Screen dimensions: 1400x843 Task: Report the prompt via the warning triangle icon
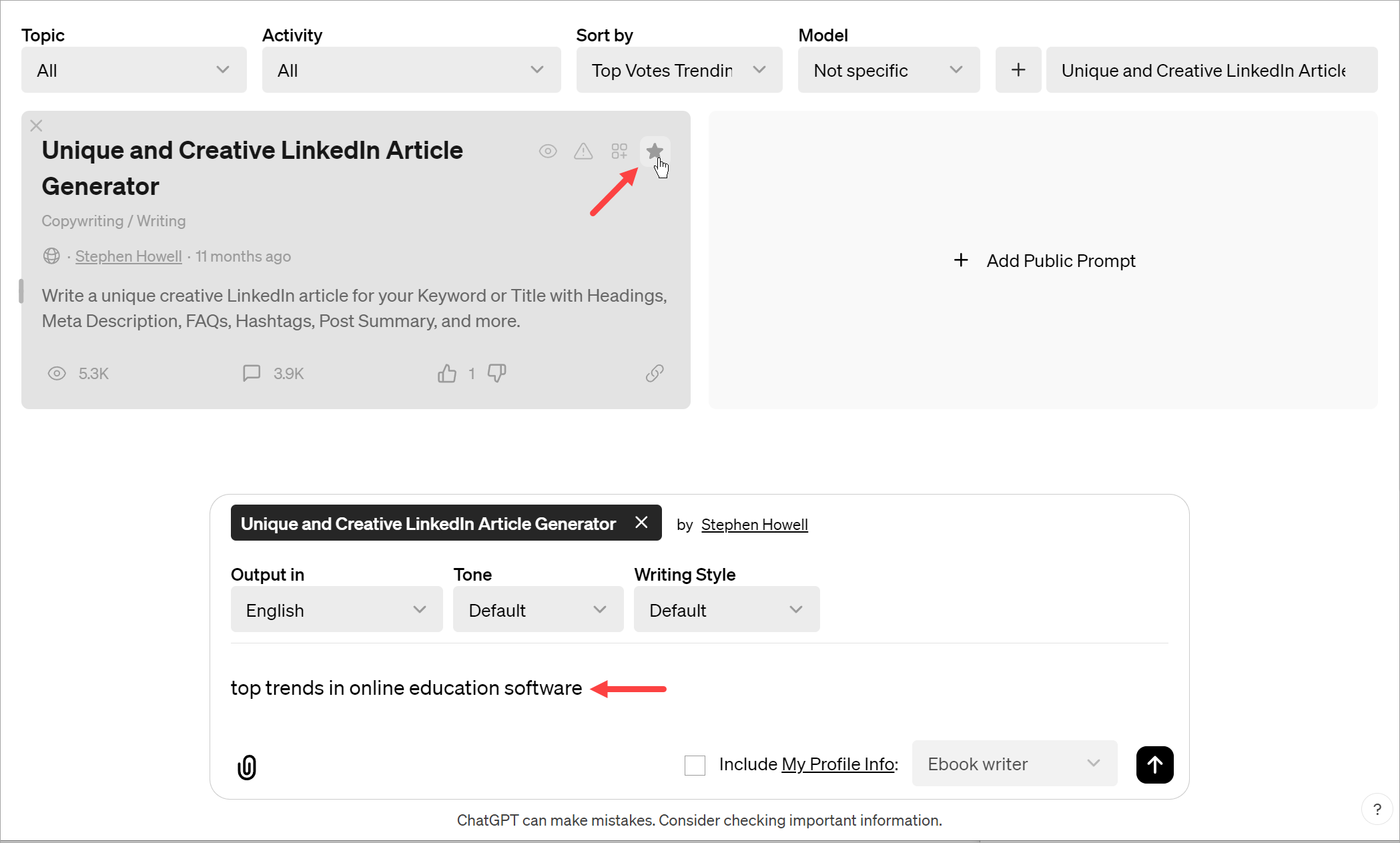pyautogui.click(x=583, y=151)
